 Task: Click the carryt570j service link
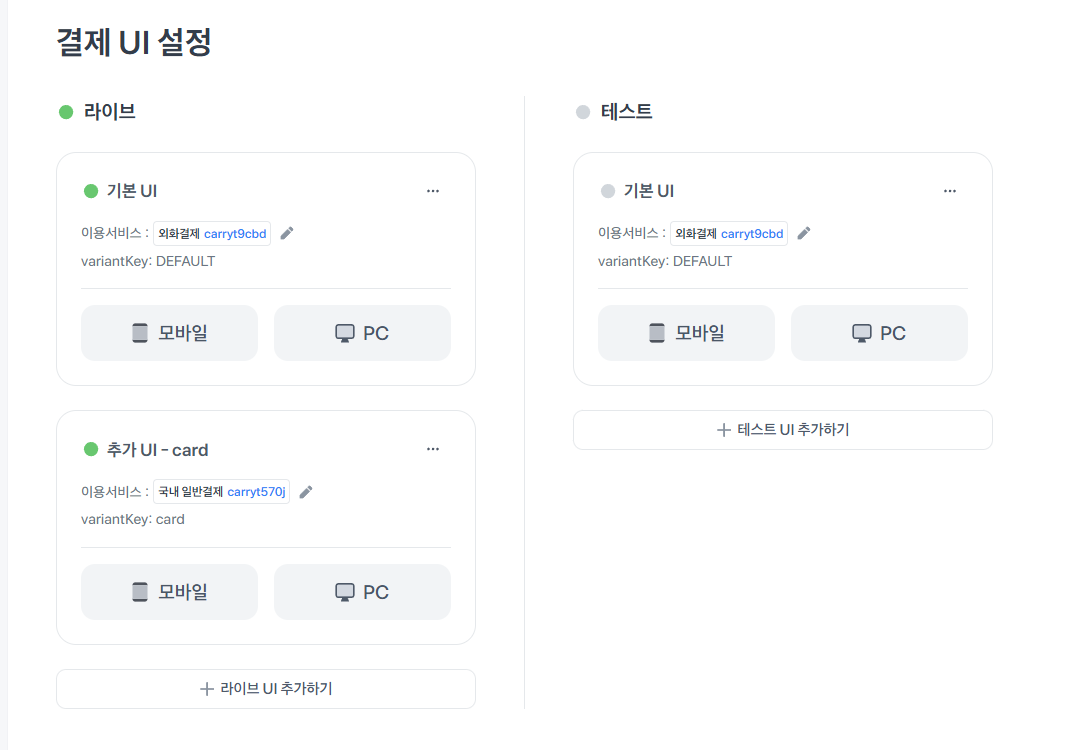pyautogui.click(x=256, y=492)
